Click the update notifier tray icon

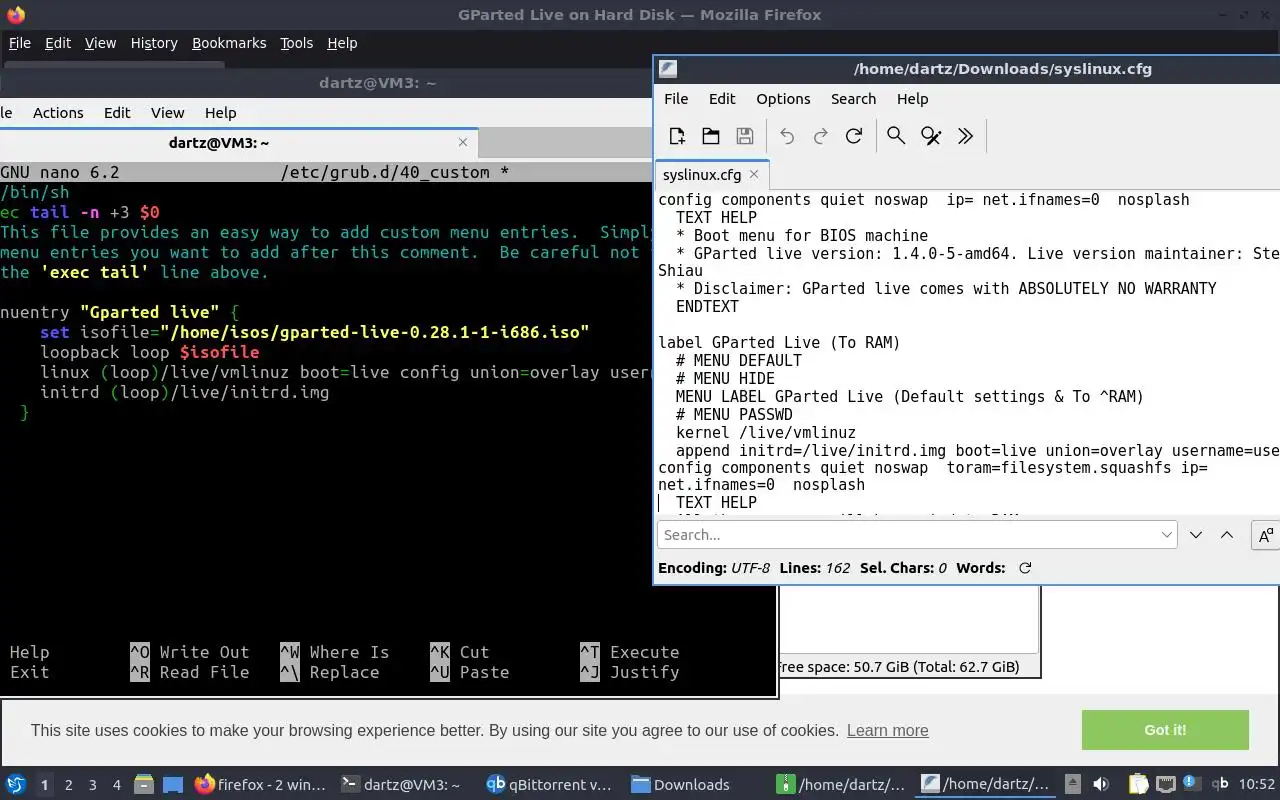[1192, 783]
